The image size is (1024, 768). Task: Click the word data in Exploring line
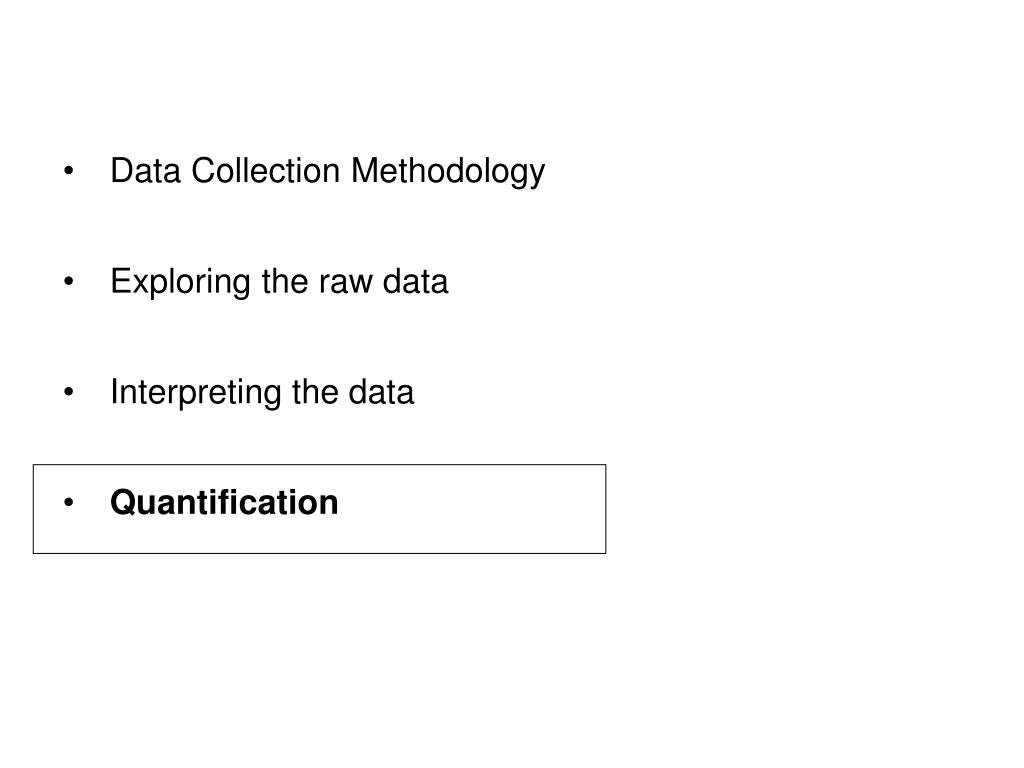pos(415,282)
